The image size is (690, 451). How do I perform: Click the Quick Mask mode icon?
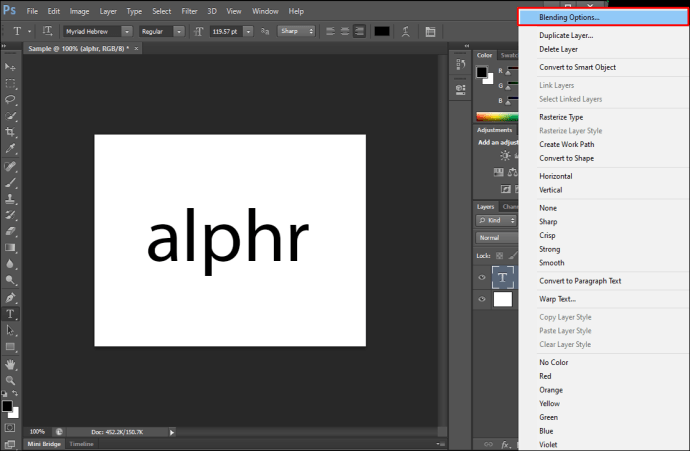click(10, 428)
